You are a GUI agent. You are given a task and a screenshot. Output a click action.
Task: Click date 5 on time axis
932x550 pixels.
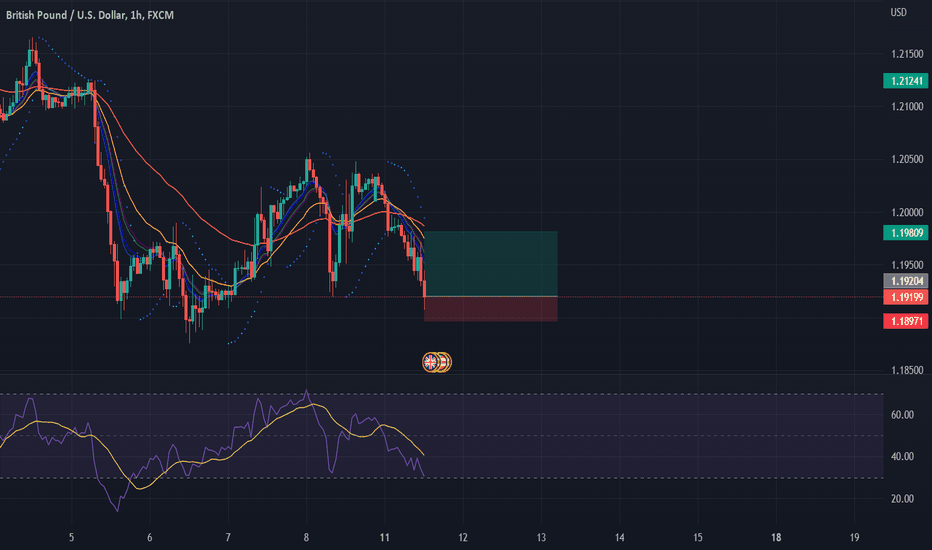pos(71,538)
